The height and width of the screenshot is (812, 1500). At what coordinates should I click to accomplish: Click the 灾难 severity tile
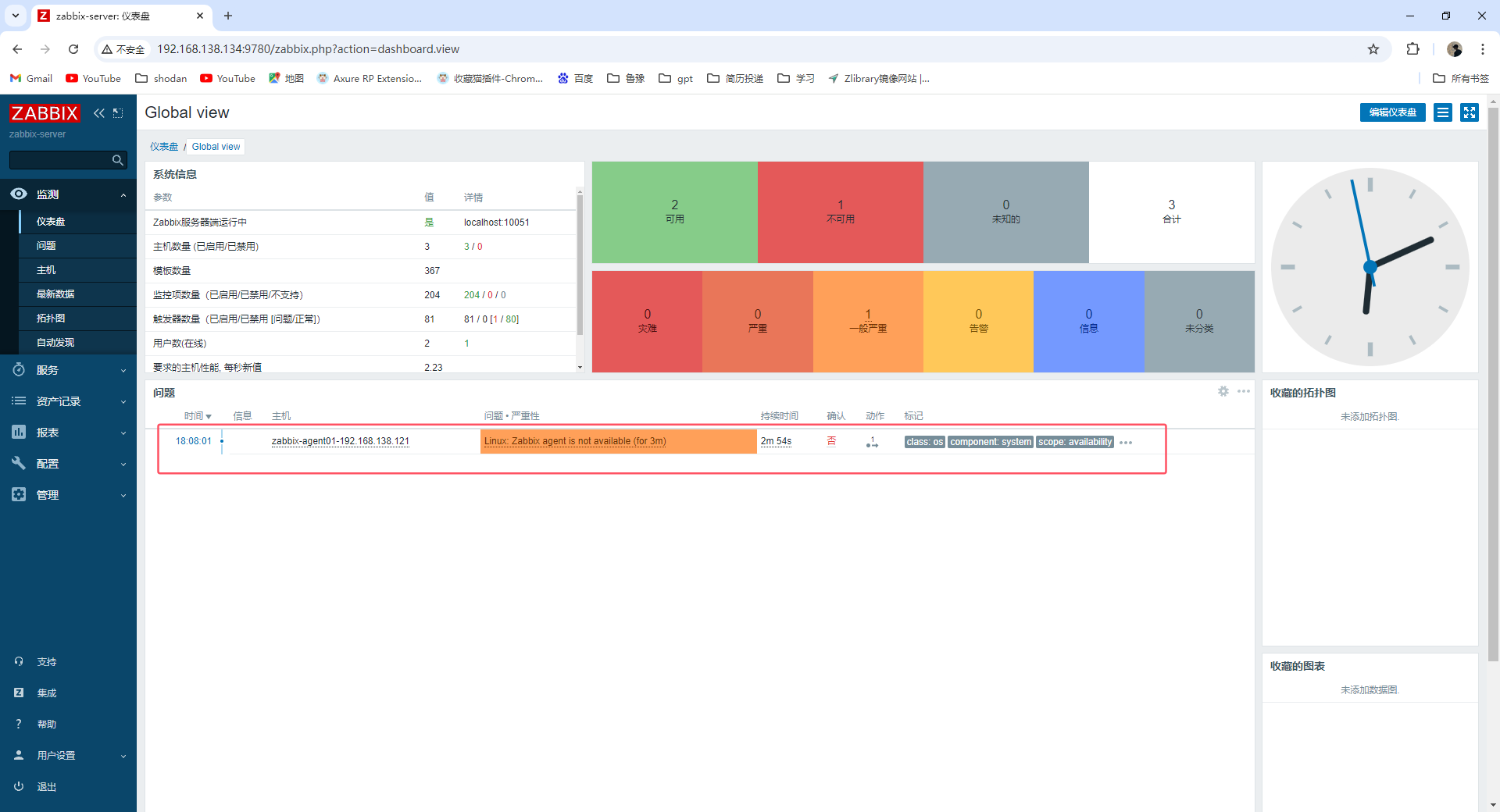click(x=648, y=322)
